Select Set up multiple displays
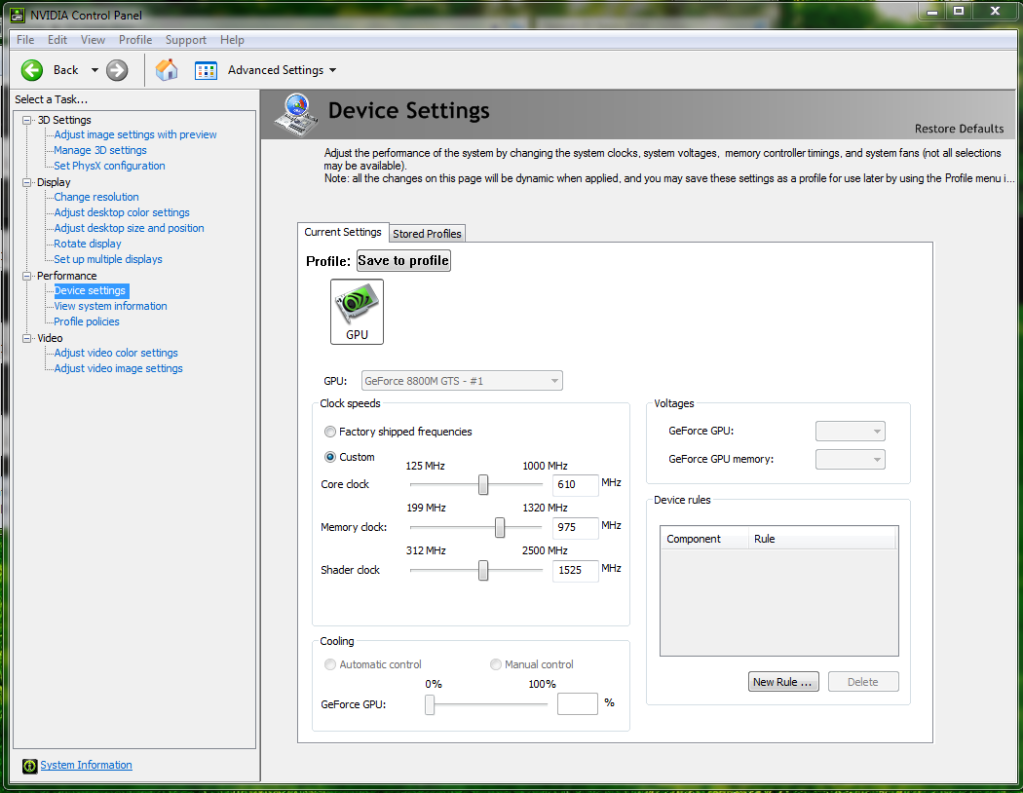The width and height of the screenshot is (1023, 793). [x=108, y=260]
